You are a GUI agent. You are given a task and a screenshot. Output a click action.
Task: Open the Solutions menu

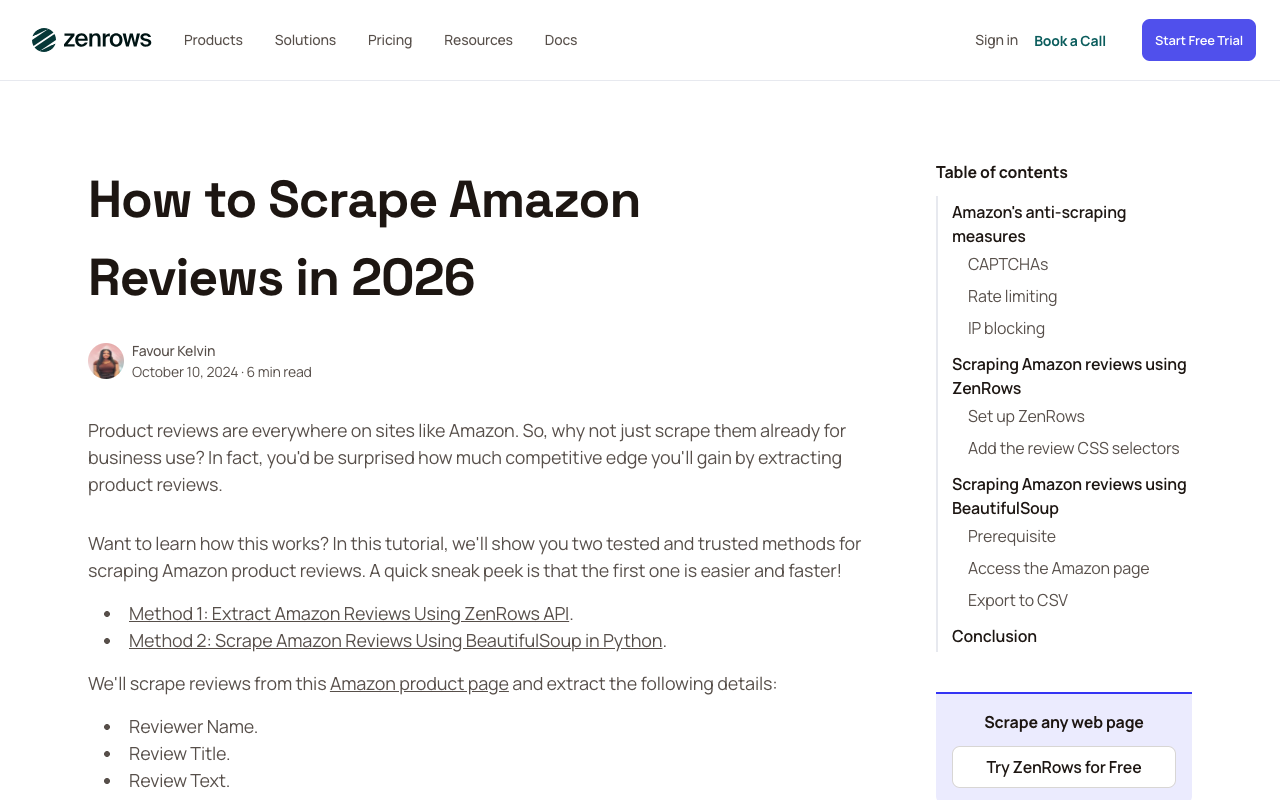pos(305,40)
